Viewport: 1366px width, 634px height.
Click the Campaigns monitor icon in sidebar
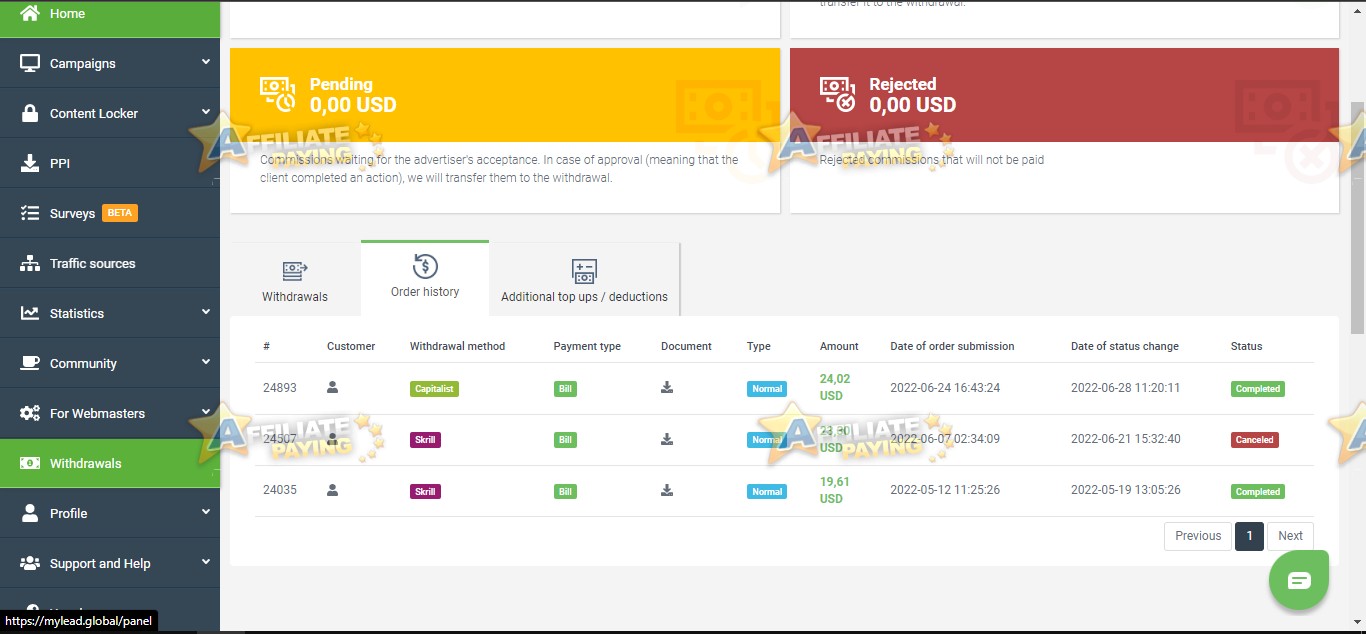click(28, 62)
